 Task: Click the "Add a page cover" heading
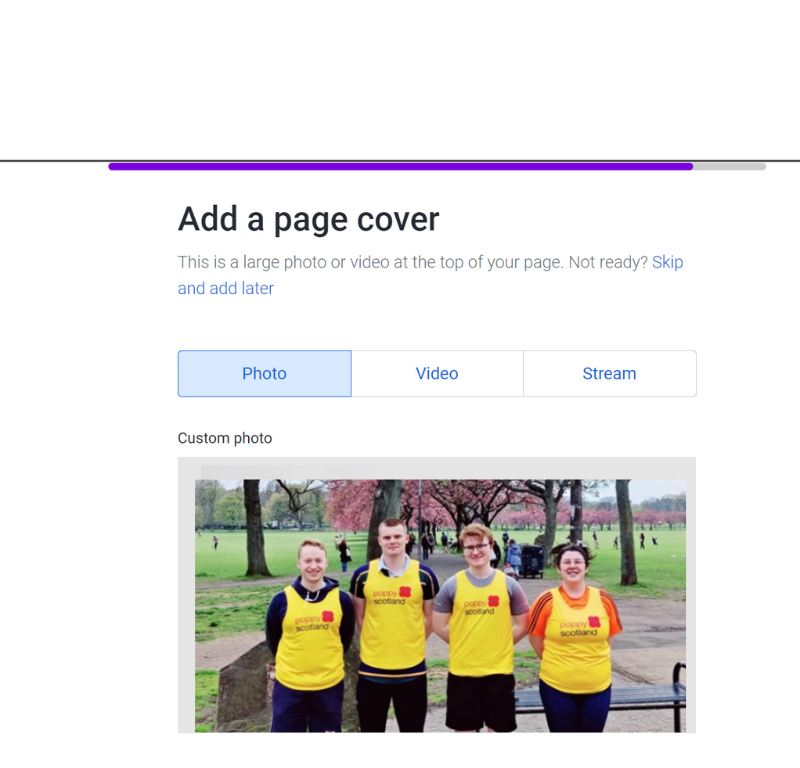308,219
